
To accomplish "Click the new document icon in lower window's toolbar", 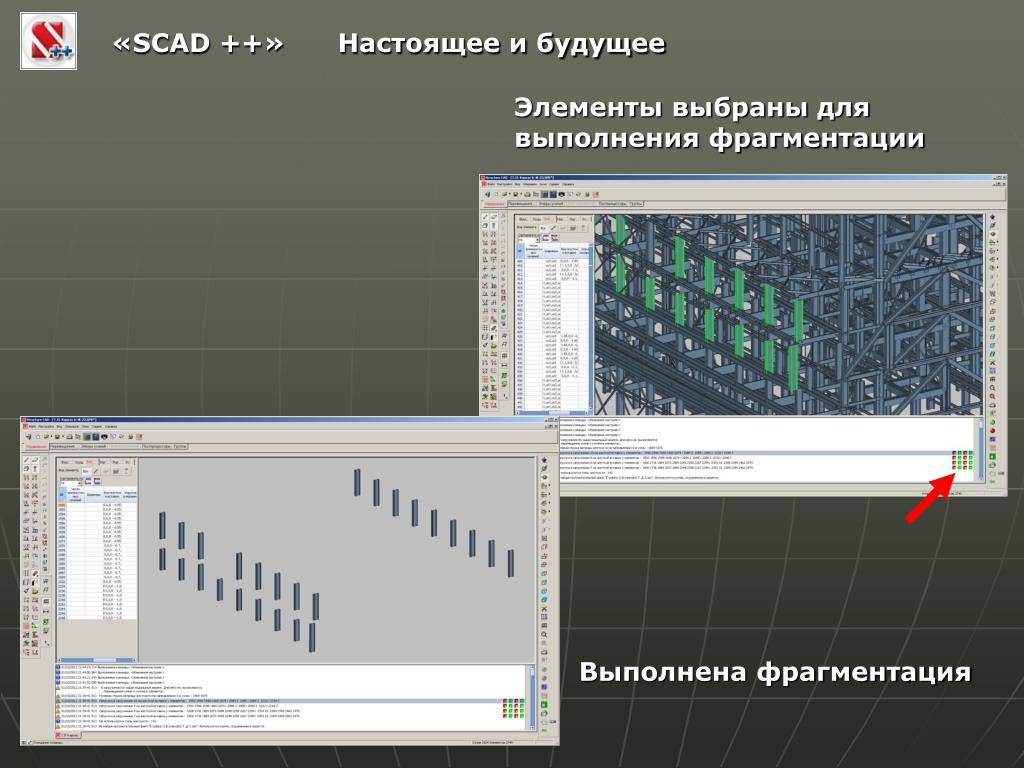I will 36,436.
